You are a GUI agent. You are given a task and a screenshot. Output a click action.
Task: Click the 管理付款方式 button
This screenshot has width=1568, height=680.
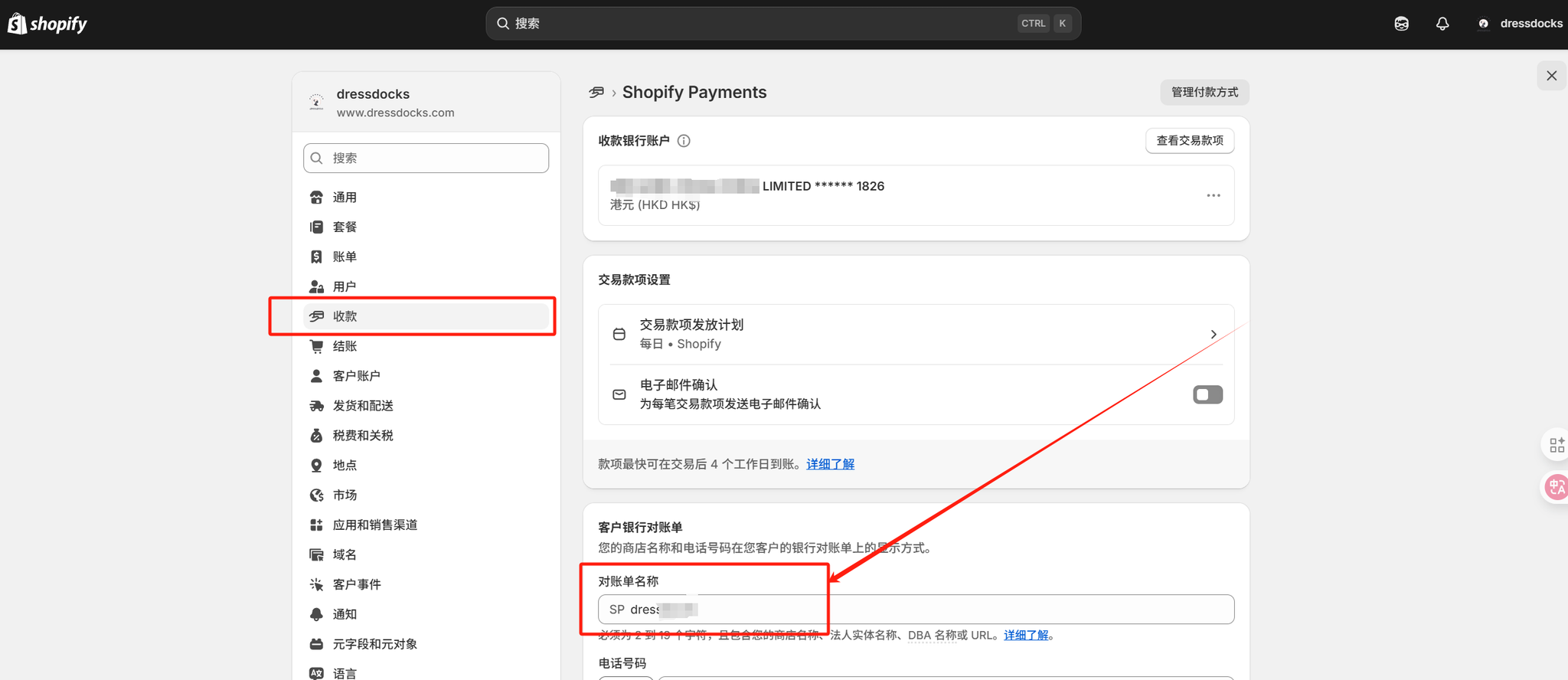pyautogui.click(x=1204, y=92)
